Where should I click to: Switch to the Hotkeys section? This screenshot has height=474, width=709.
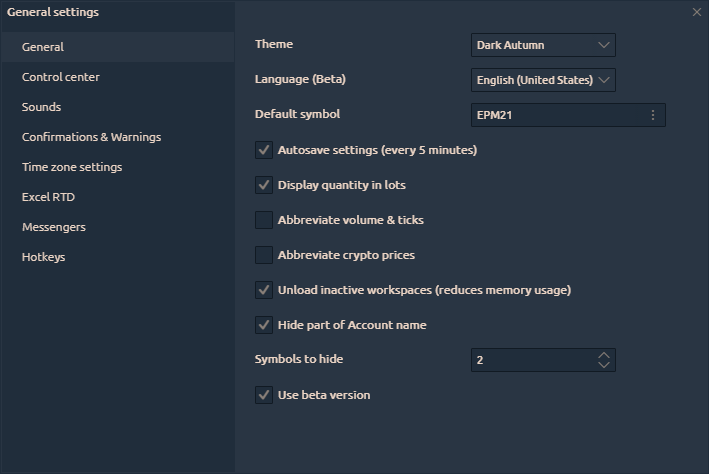pyautogui.click(x=44, y=257)
